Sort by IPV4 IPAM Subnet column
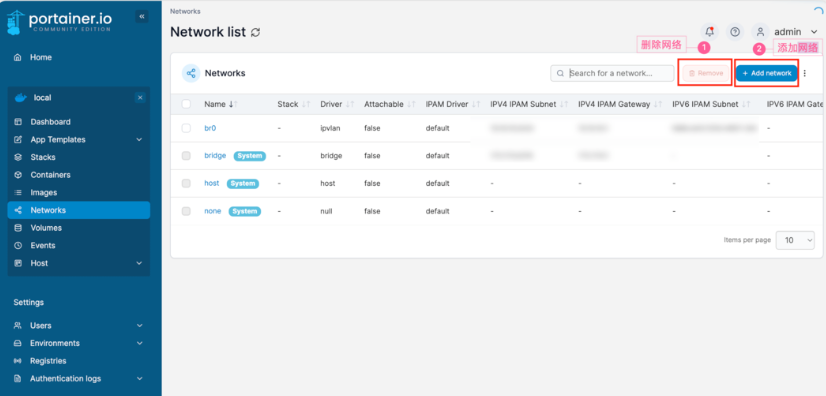826x396 pixels. point(529,104)
